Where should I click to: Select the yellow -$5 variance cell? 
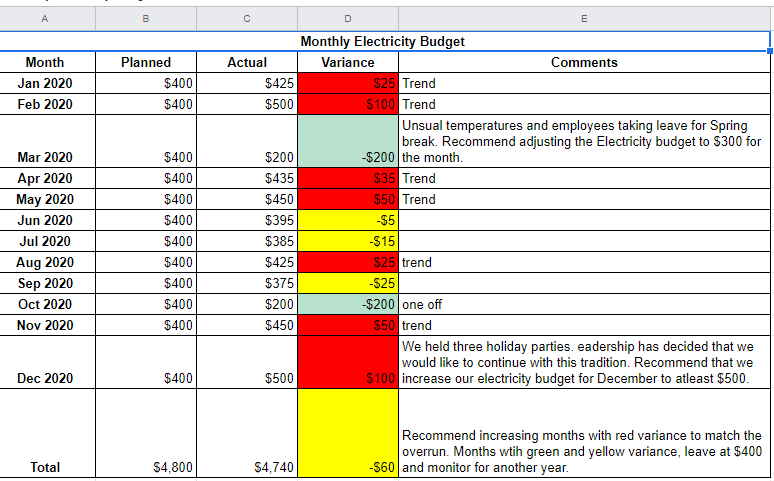(348, 220)
